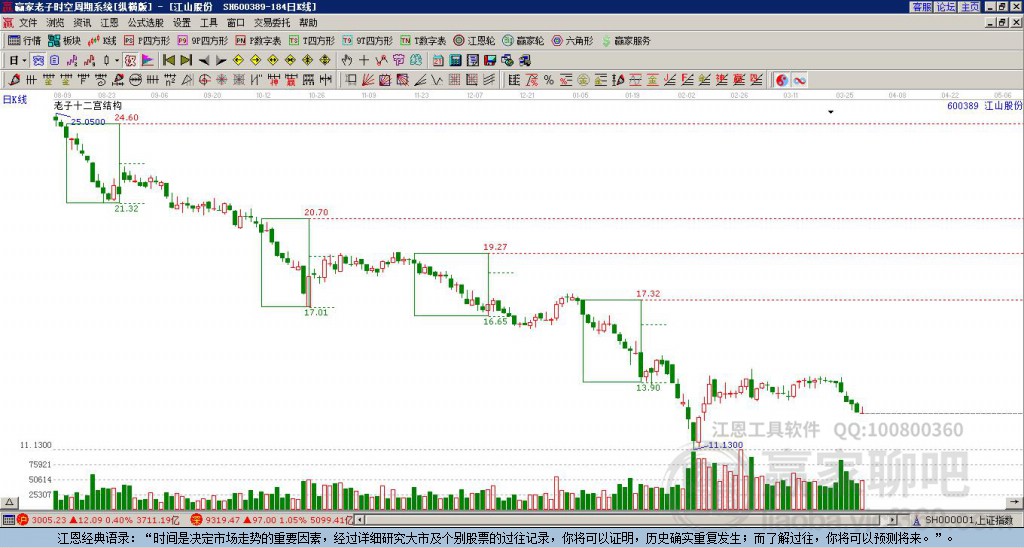The height and width of the screenshot is (548, 1024).
Task: Jump to first bar icon
Action: click(x=168, y=61)
